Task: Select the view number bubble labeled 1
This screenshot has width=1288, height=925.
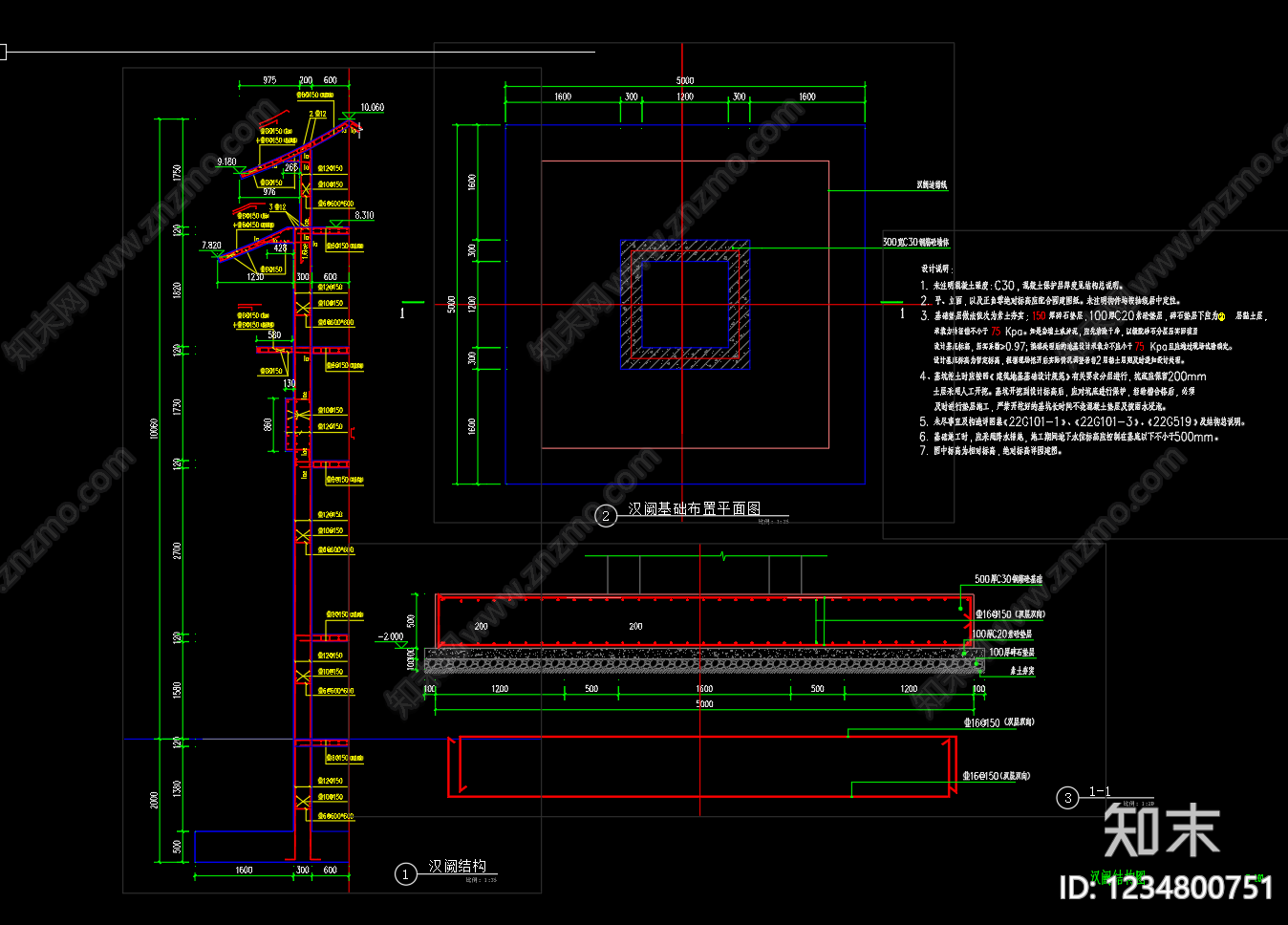Action: (x=406, y=873)
